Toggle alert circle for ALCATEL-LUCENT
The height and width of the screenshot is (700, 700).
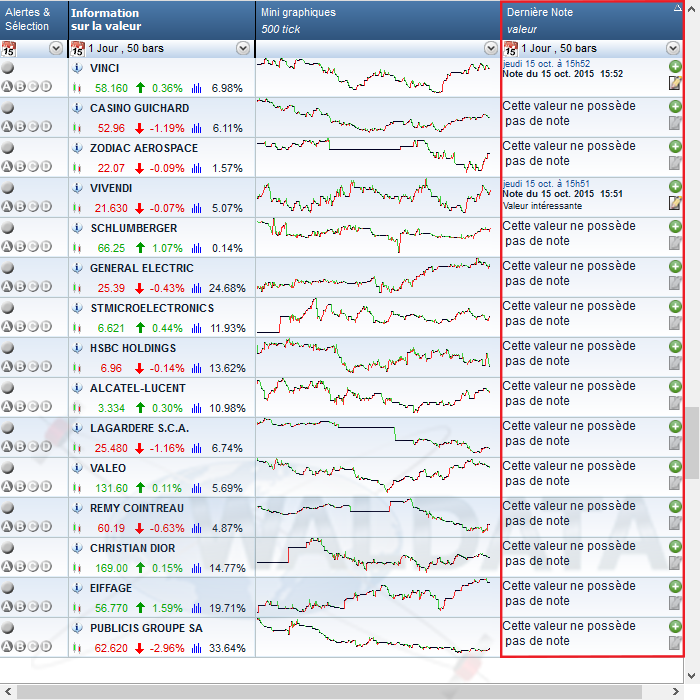(8, 388)
